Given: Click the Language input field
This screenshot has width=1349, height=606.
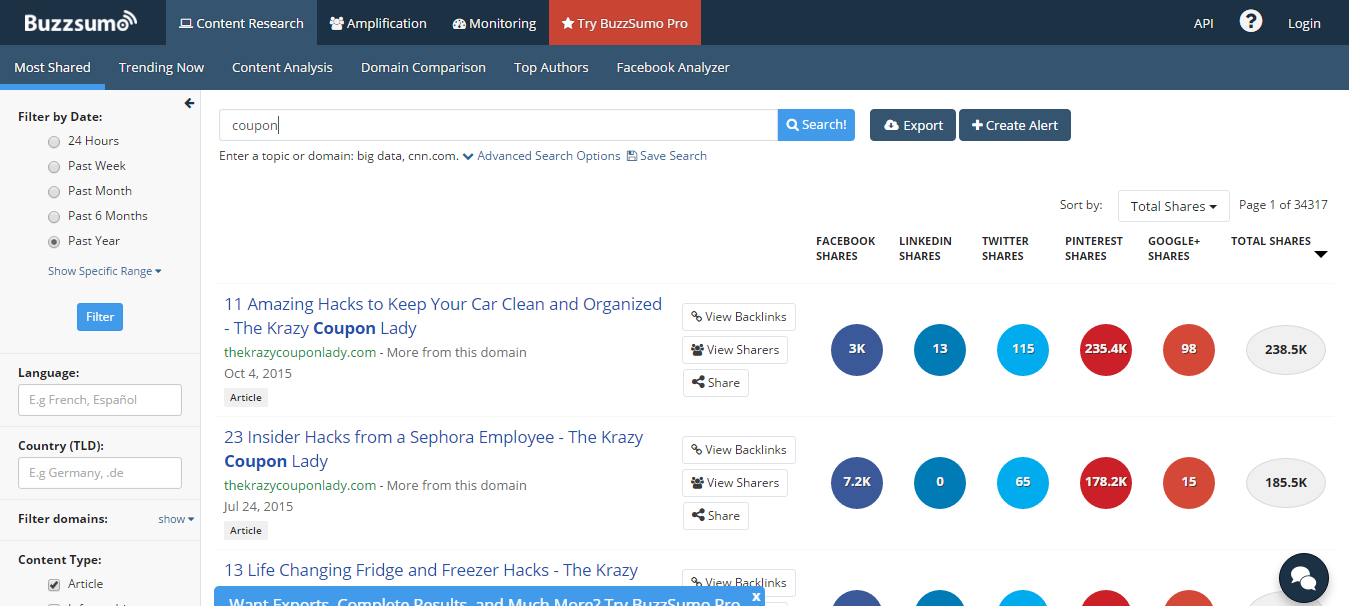Looking at the screenshot, I should click(x=100, y=400).
